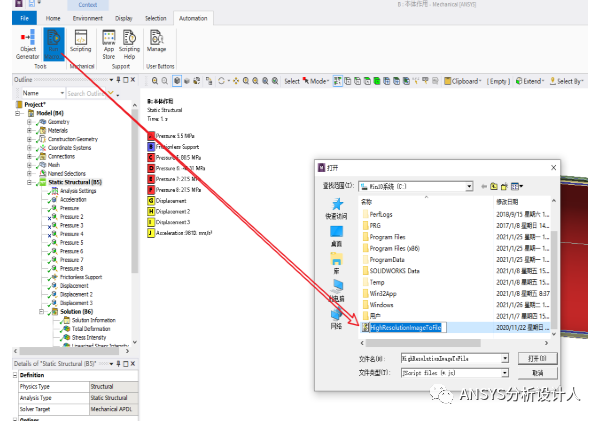Open the Object Generator tool
This screenshot has width=600, height=421.
click(28, 44)
